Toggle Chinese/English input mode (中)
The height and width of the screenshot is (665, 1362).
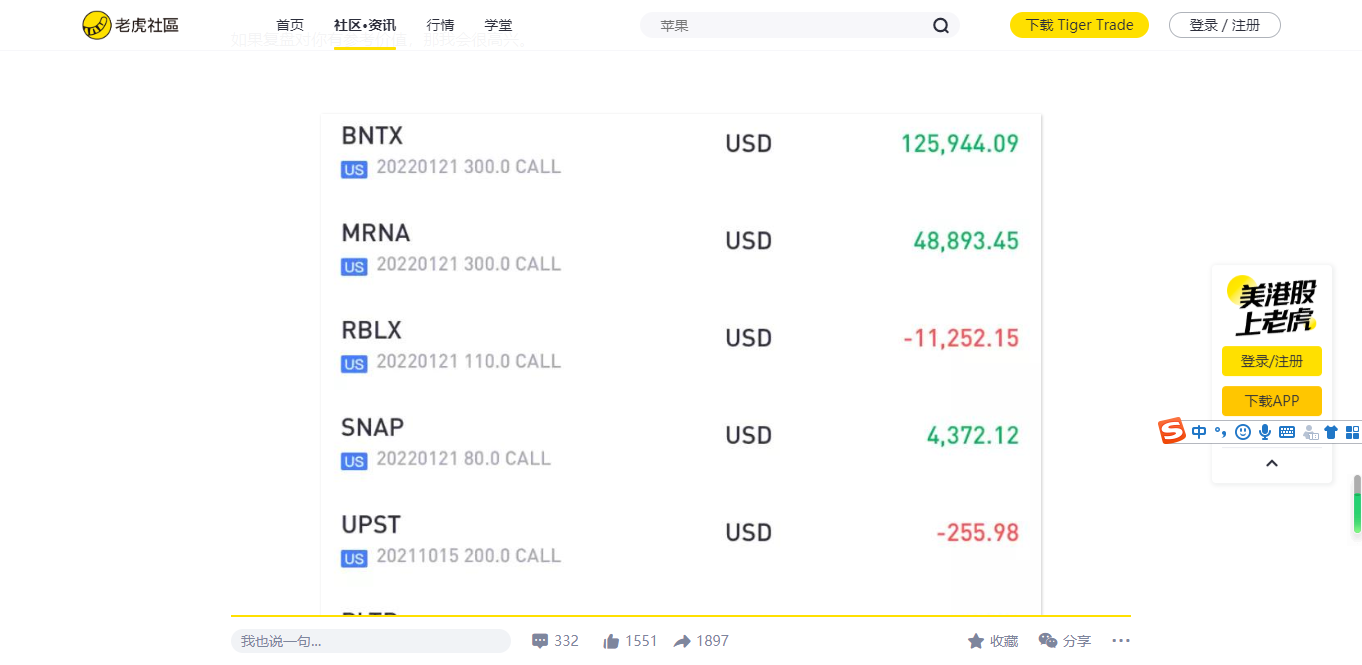click(1199, 432)
